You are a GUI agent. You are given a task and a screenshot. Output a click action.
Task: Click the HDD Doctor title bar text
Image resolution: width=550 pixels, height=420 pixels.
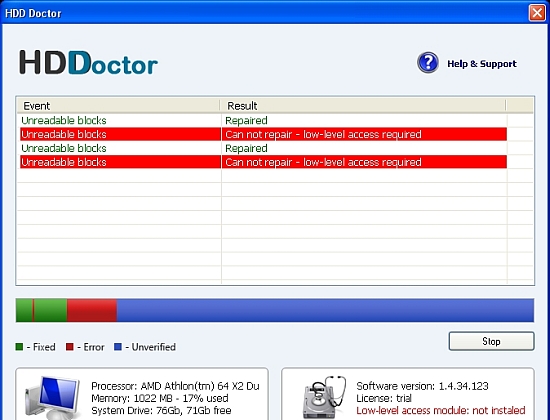[x=33, y=13]
